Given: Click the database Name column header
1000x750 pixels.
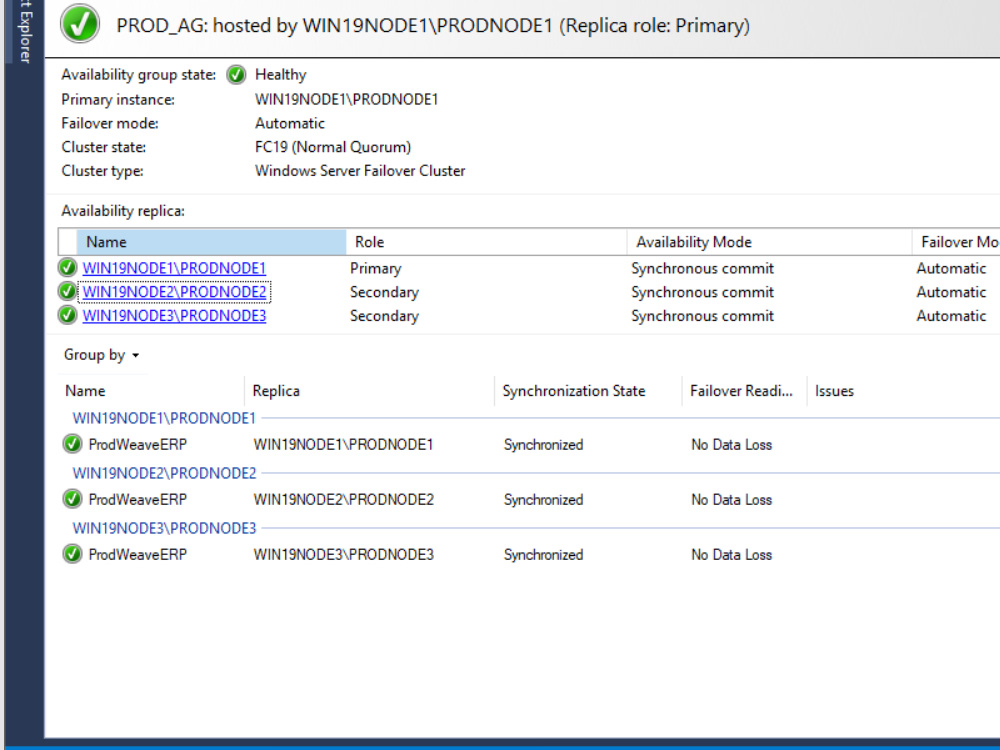Looking at the screenshot, I should click(x=152, y=391).
